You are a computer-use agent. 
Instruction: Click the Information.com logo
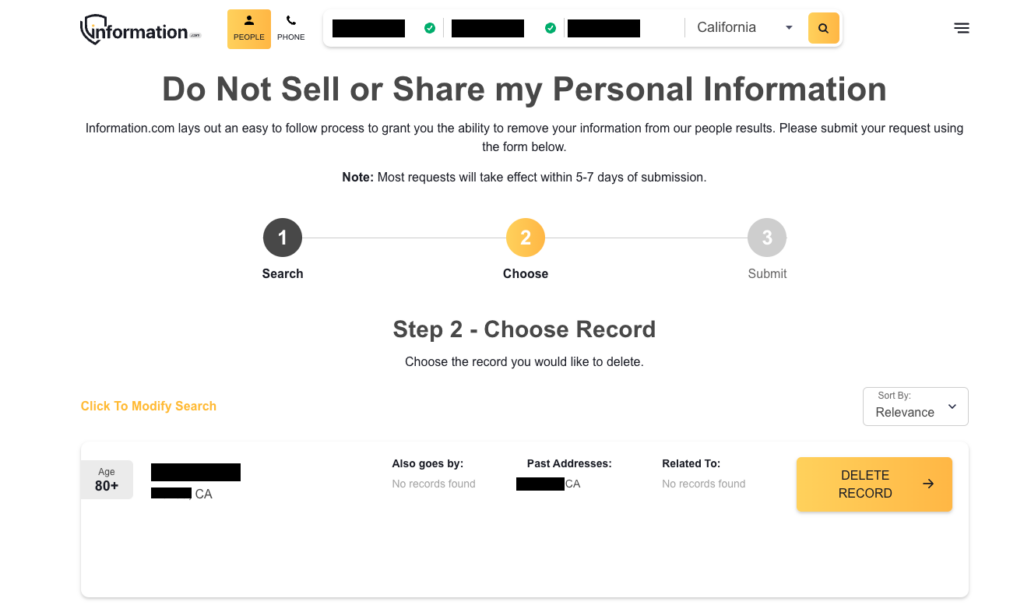139,28
